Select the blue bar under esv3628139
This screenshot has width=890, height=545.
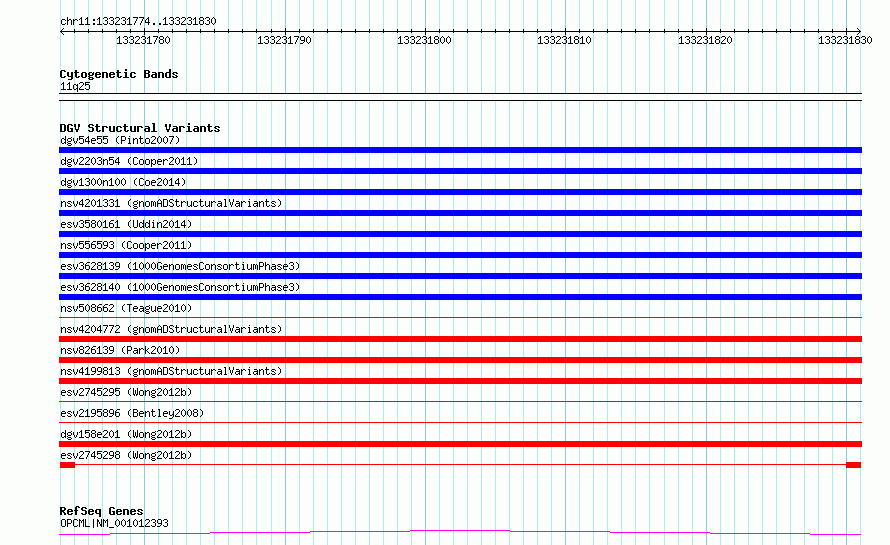coord(460,276)
